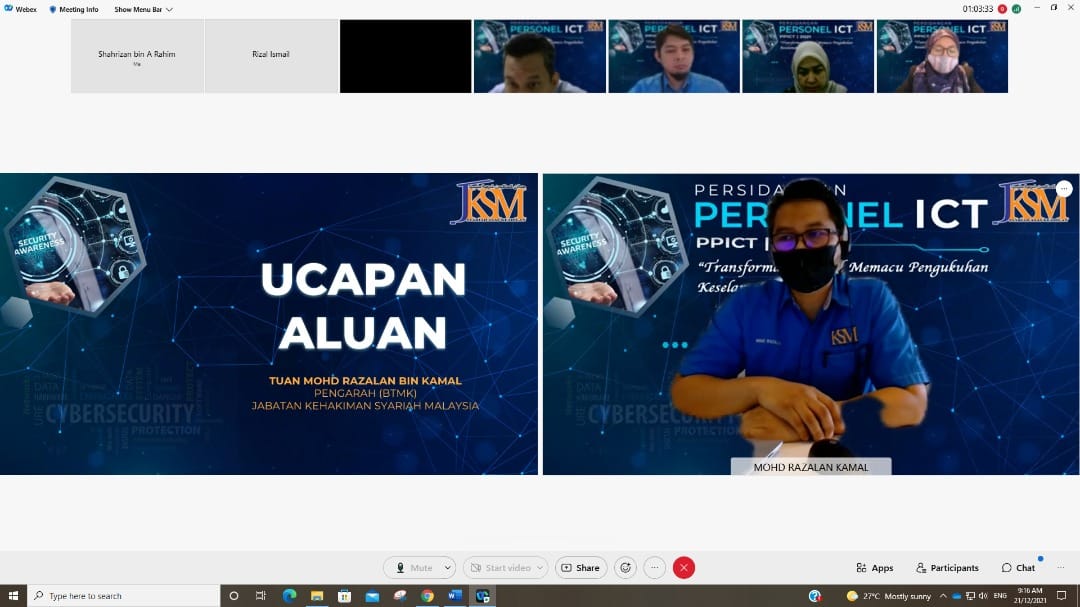Image resolution: width=1080 pixels, height=607 pixels.
Task: Click the ENG language indicator
Action: [x=1000, y=595]
